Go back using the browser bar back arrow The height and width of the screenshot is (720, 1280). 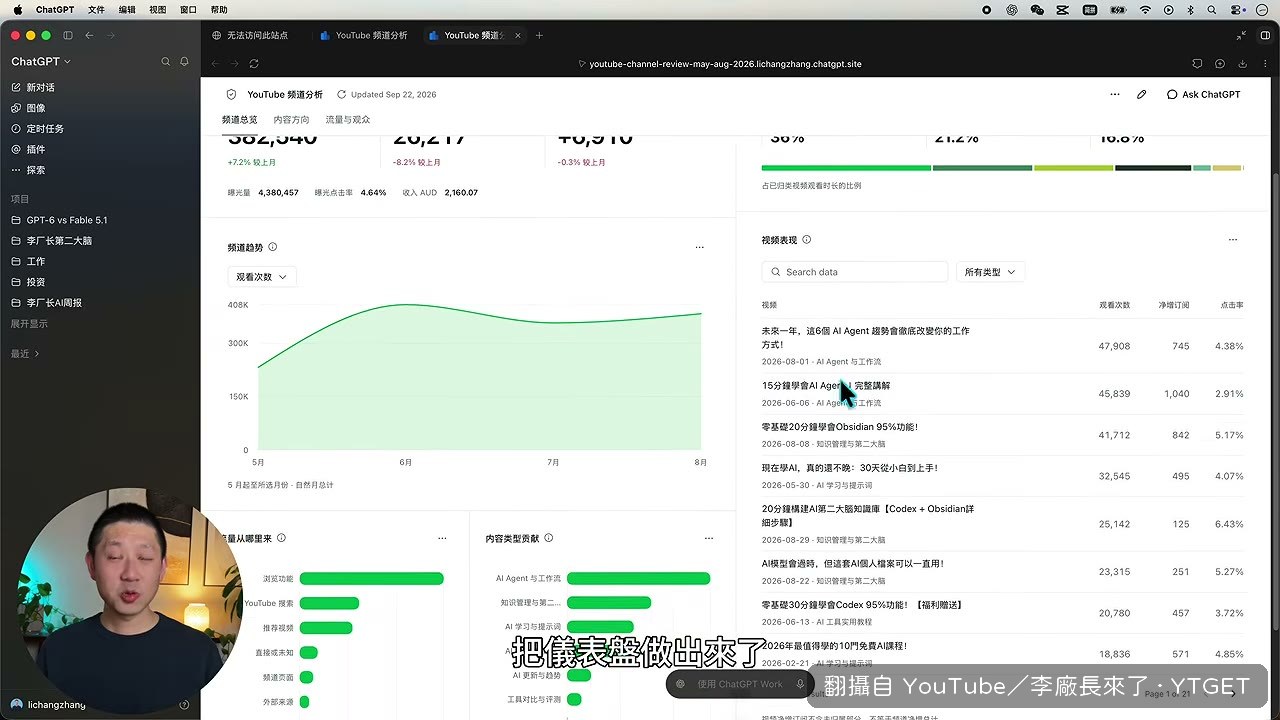pyautogui.click(x=214, y=64)
